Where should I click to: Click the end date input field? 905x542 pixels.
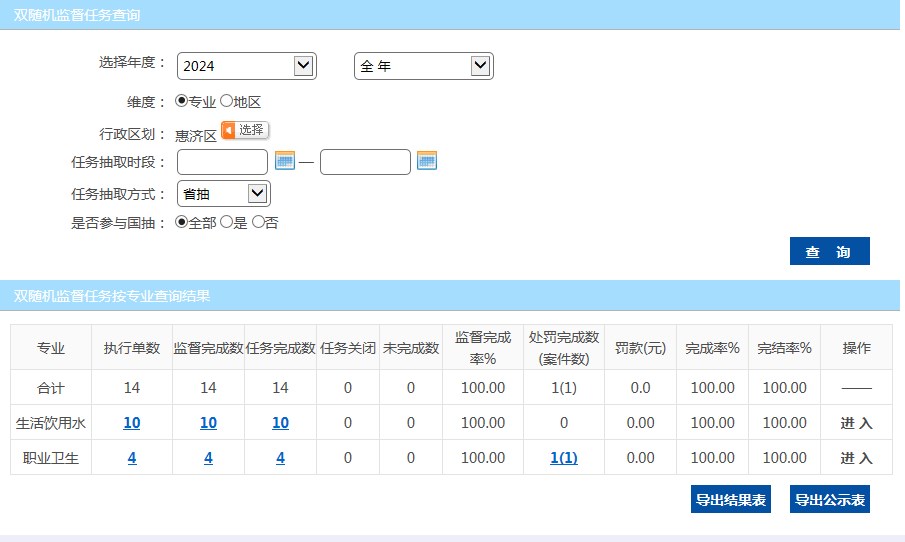(x=365, y=162)
